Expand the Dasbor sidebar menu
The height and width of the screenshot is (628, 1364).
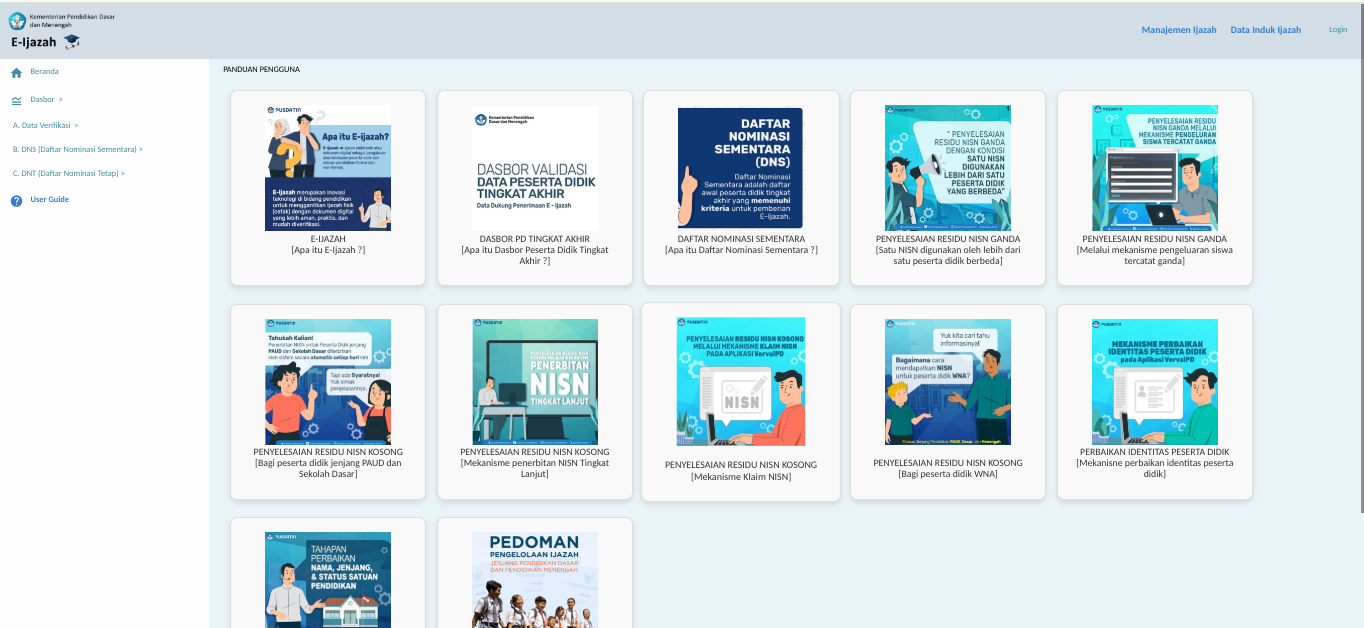46,100
